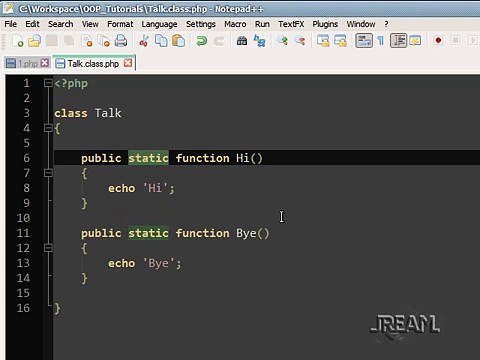The image size is (480, 360).
Task: Click the New file toolbar icon
Action: 17,41
